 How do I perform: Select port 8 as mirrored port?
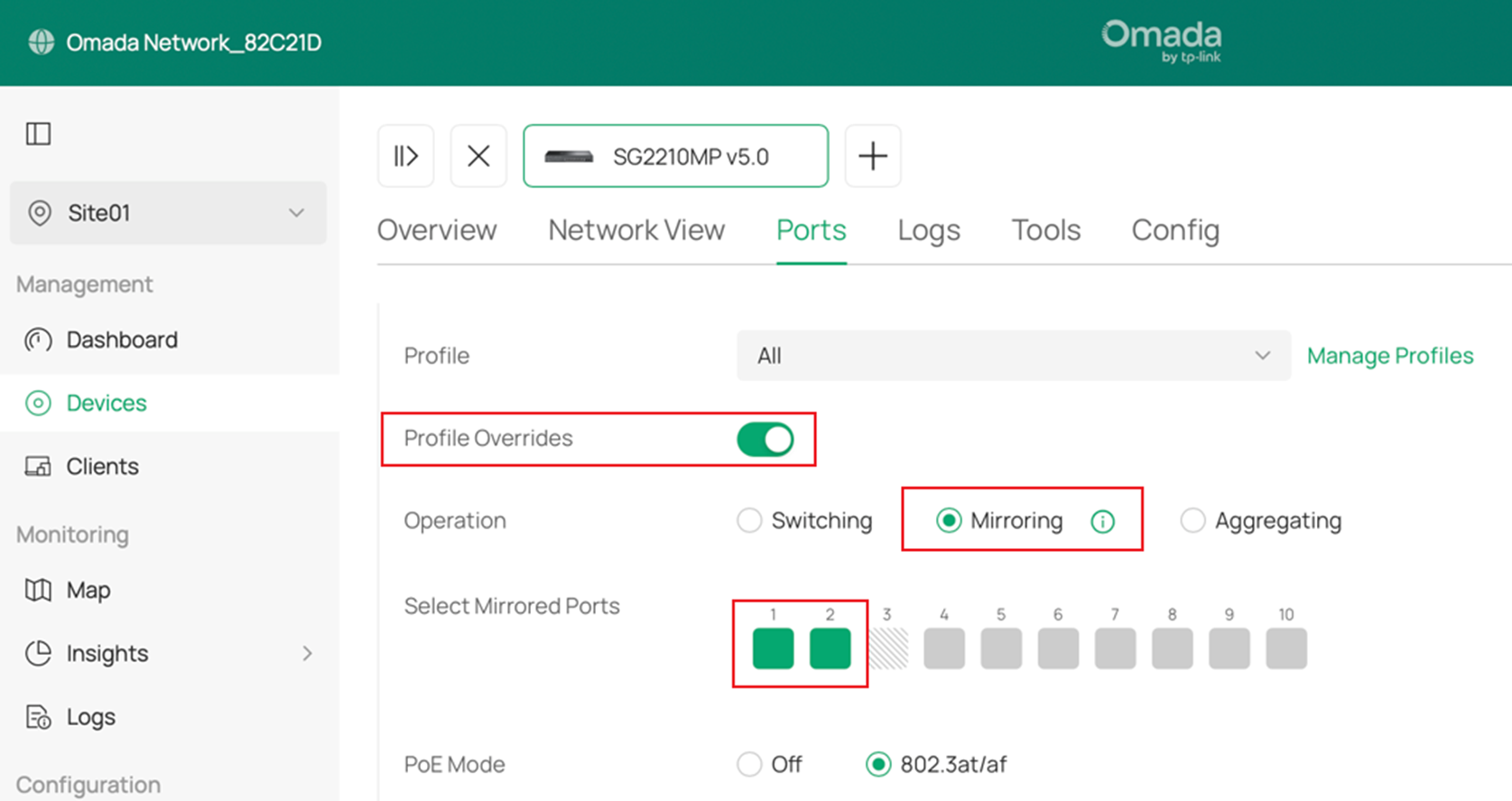[1172, 648]
